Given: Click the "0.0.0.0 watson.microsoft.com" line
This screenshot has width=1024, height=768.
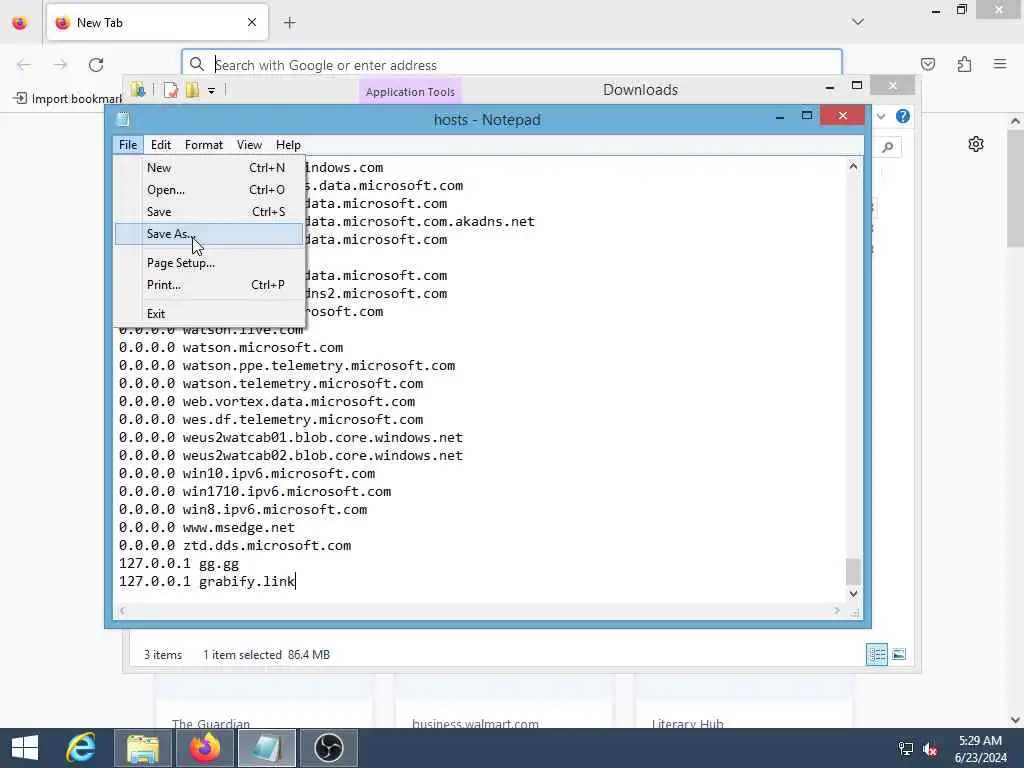Looking at the screenshot, I should pyautogui.click(x=231, y=347).
